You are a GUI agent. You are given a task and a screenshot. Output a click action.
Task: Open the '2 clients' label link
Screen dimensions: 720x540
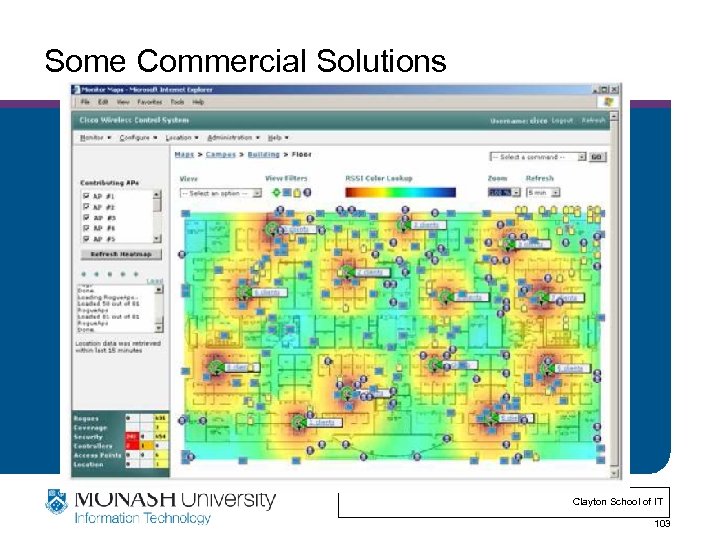[372, 272]
